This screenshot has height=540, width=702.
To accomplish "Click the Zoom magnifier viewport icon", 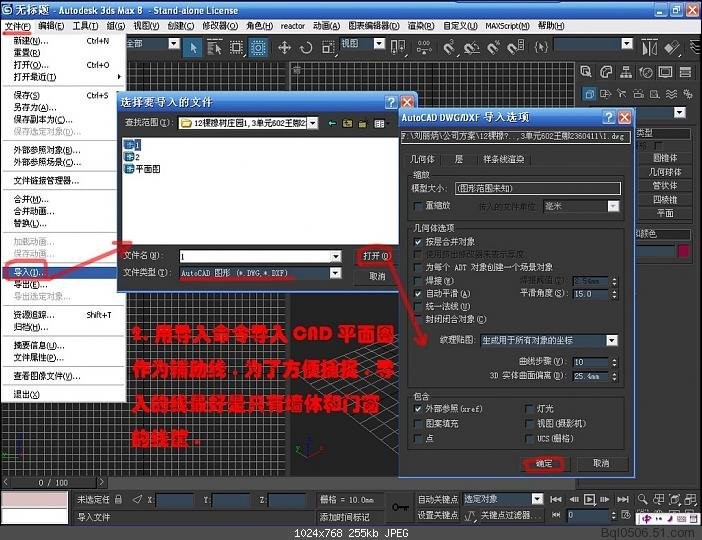I will click(x=642, y=499).
